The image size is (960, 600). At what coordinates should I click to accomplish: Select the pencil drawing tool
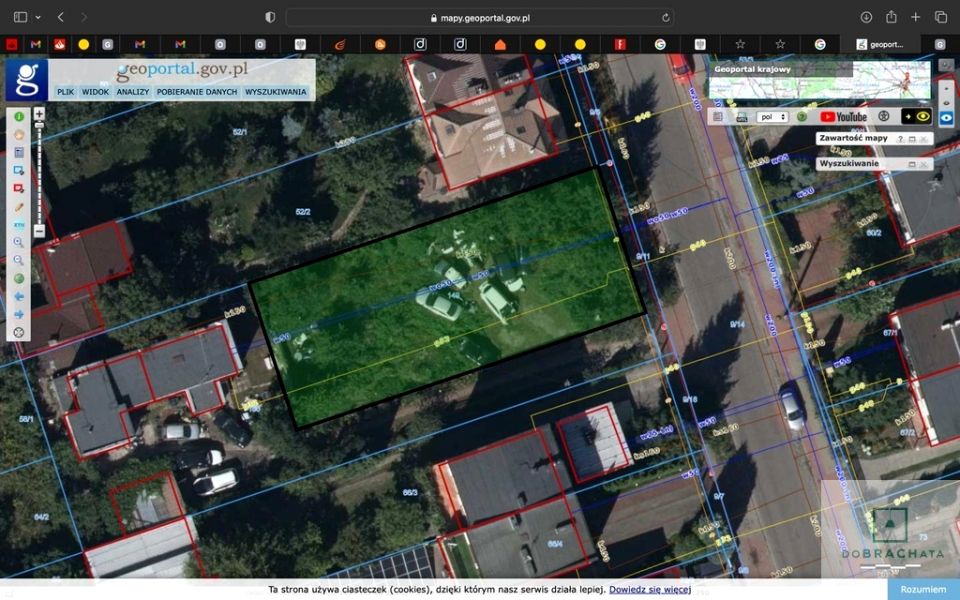[x=19, y=207]
